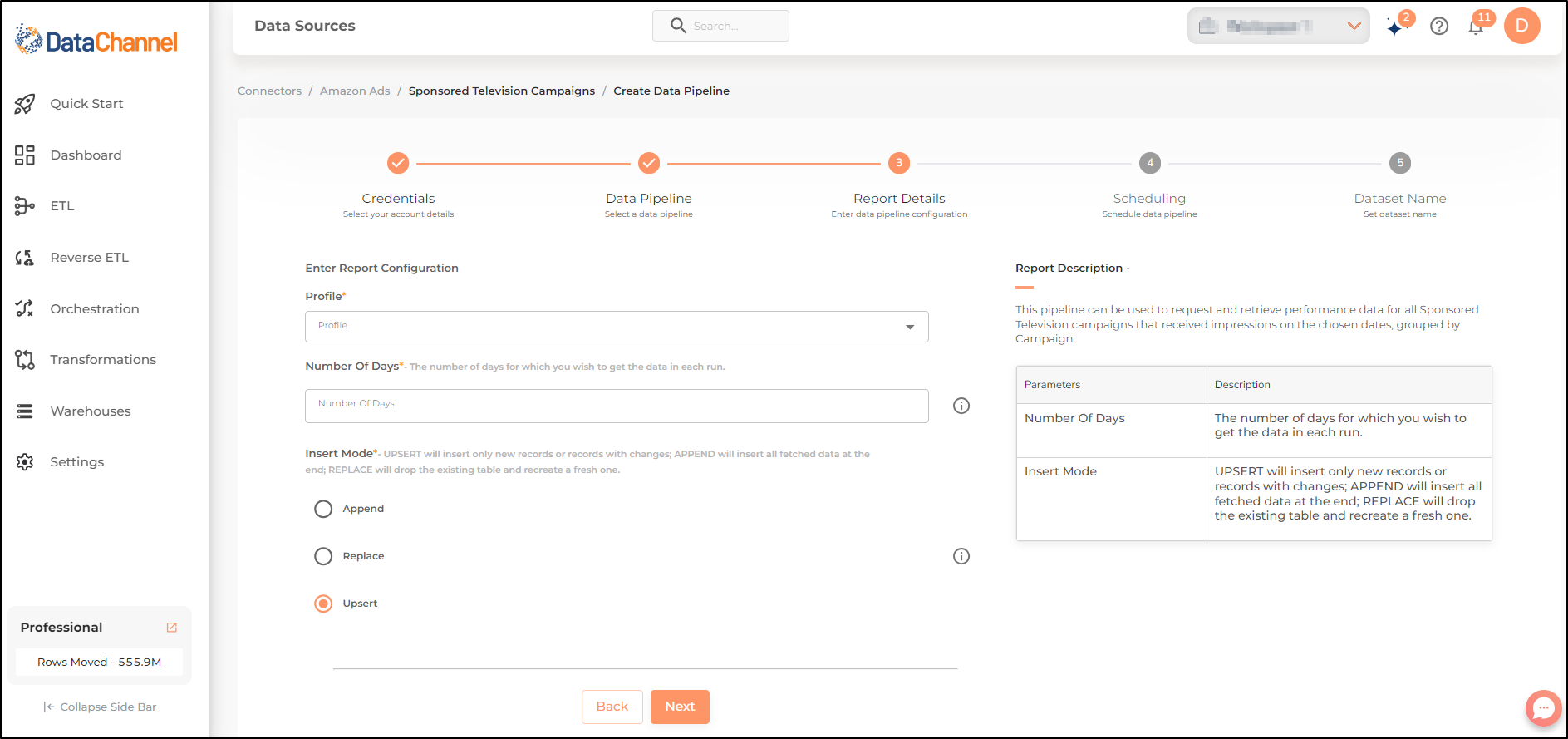Open the Dashboard icon in sidebar

25,155
